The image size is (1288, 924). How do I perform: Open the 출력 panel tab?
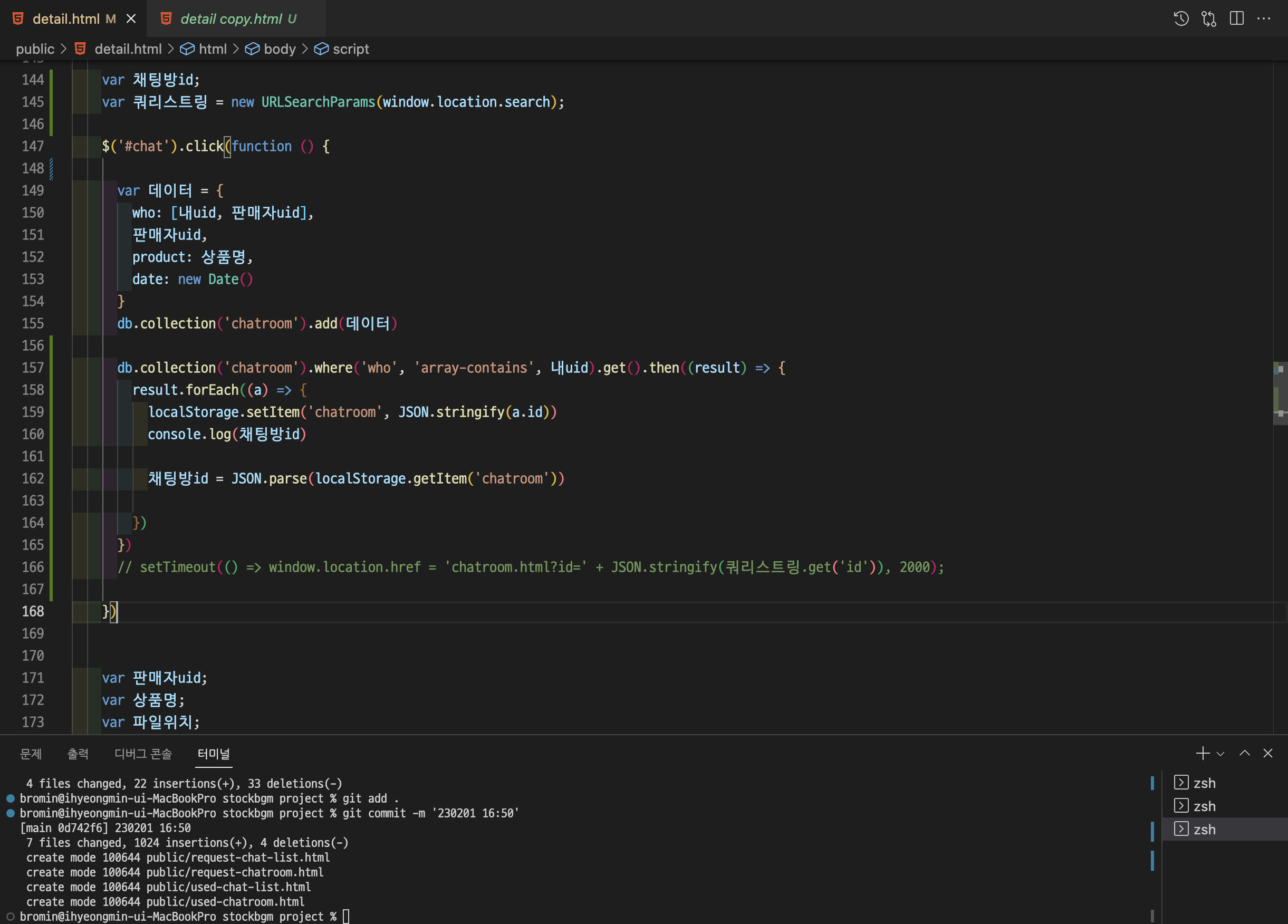(x=78, y=753)
